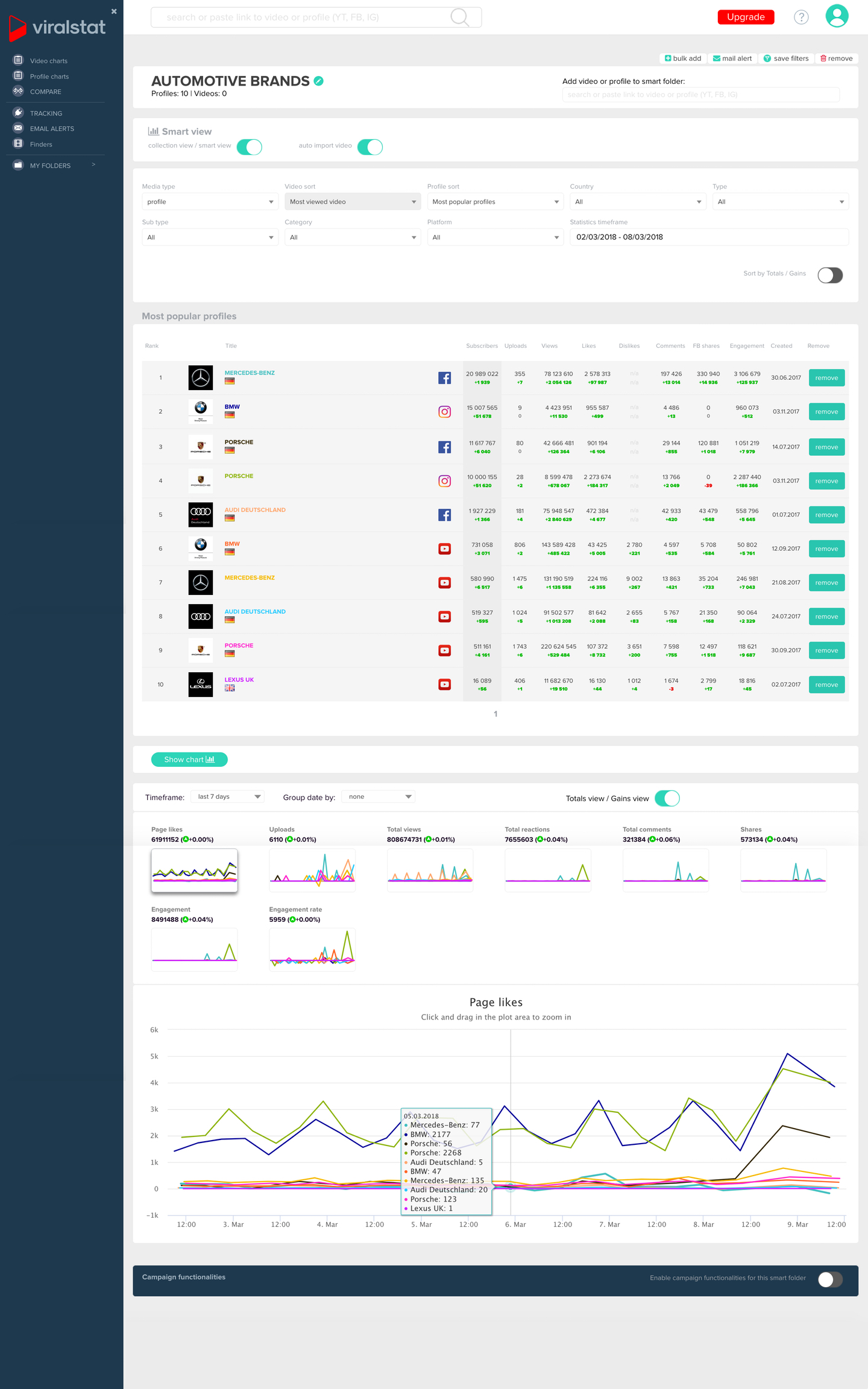Remove the Lexus UK profile row
This screenshot has height=1389, width=868.
[826, 685]
